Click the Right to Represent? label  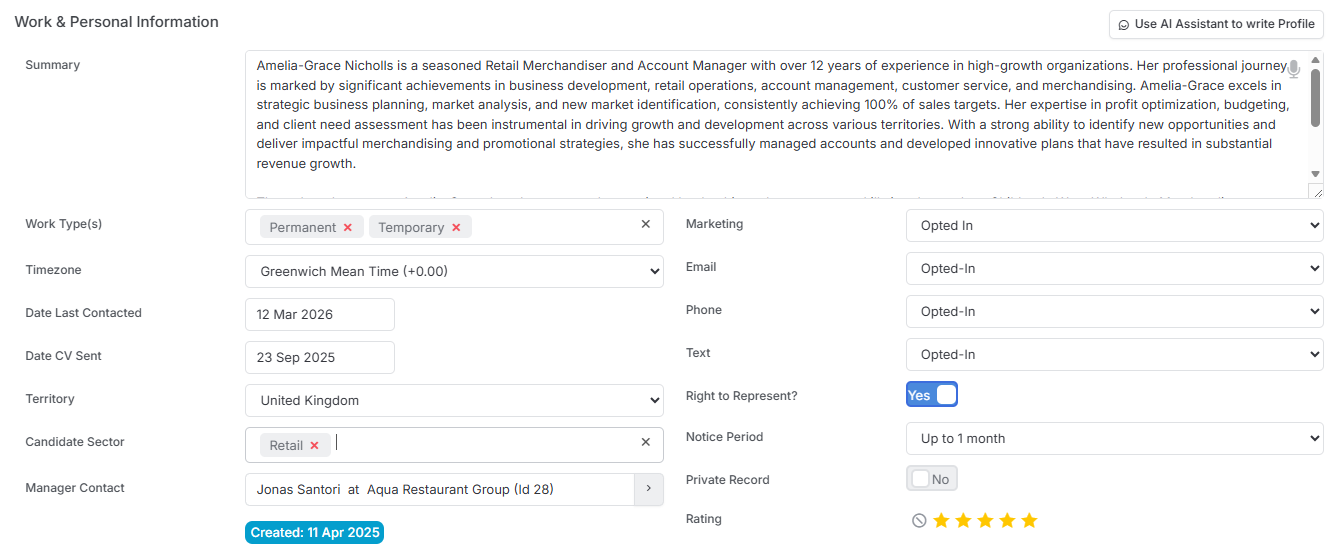tap(742, 395)
